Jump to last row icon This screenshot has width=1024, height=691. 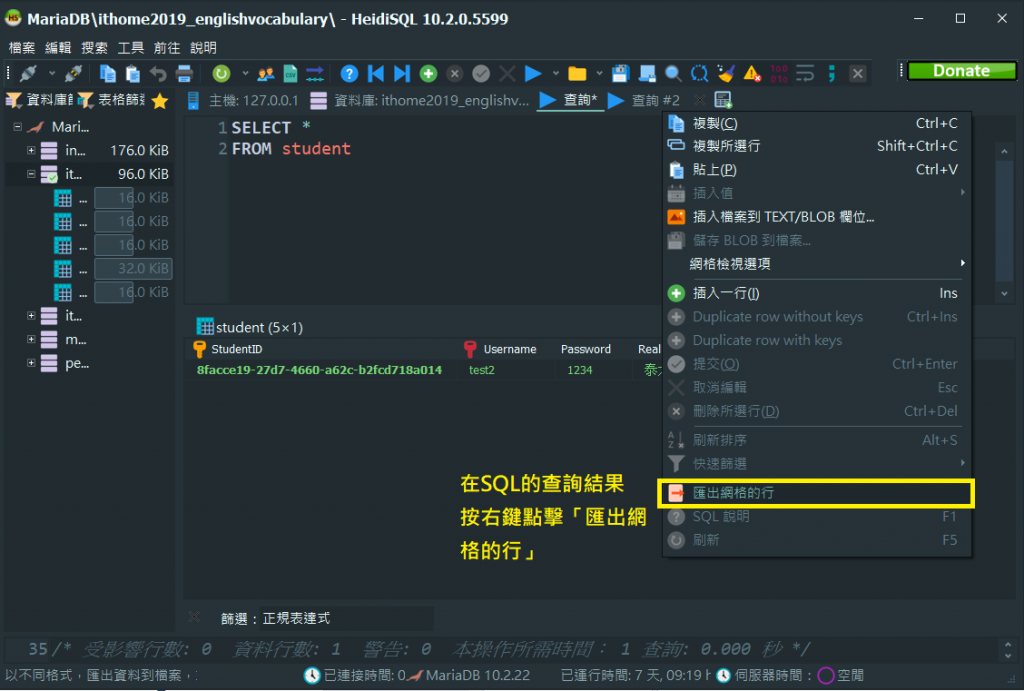[402, 73]
